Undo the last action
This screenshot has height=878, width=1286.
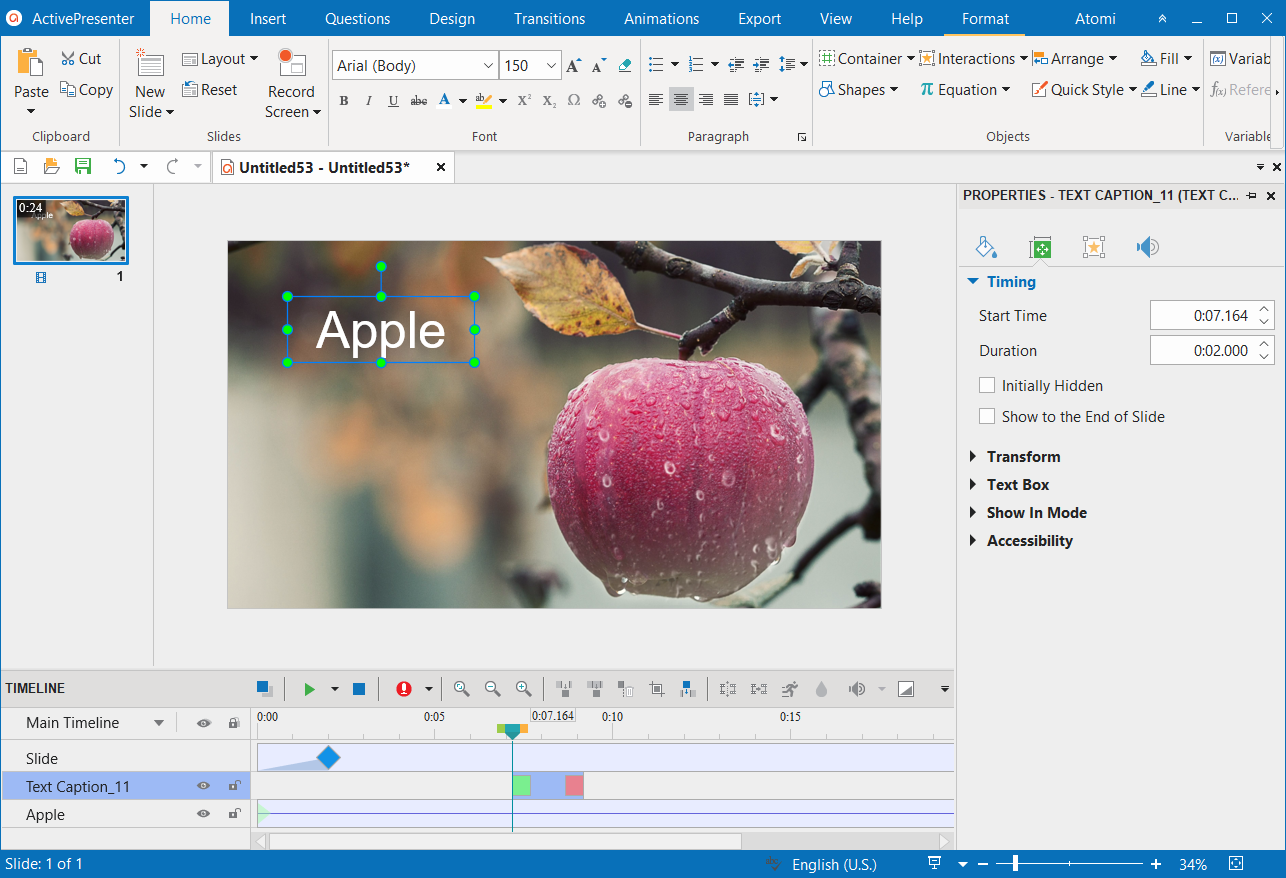120,167
